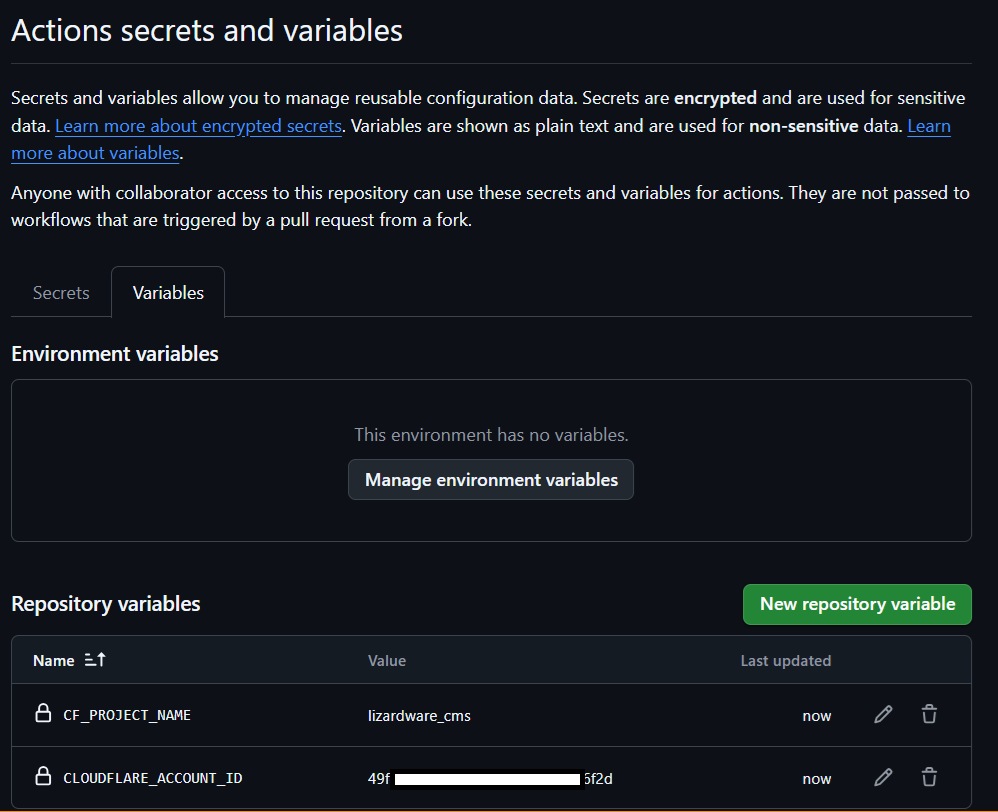The width and height of the screenshot is (998, 812).
Task: Select the lock icon beside CLOUDFLARE_ACCOUNT_ID
Action: tap(41, 777)
